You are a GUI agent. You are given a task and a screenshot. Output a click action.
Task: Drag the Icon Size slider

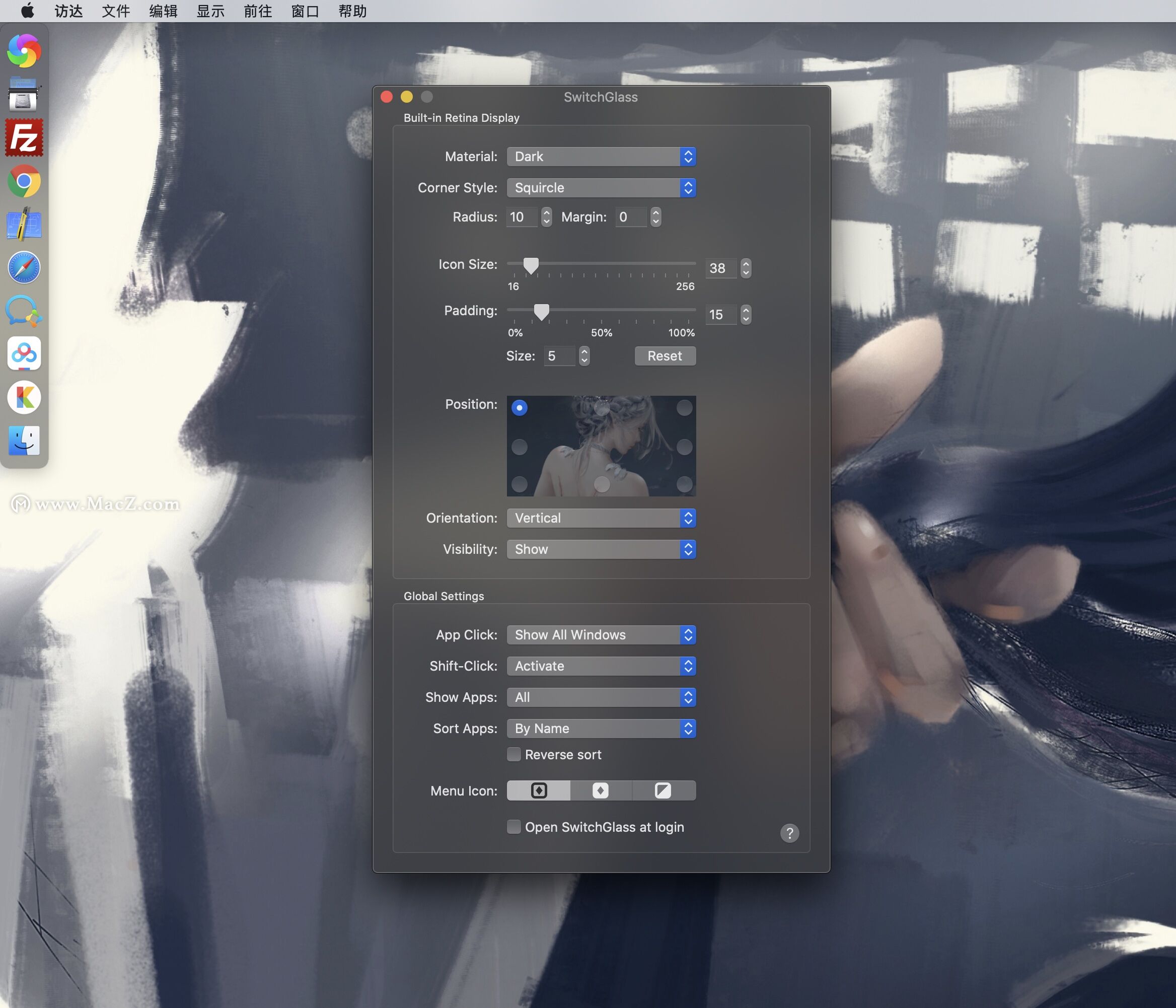[x=530, y=264]
